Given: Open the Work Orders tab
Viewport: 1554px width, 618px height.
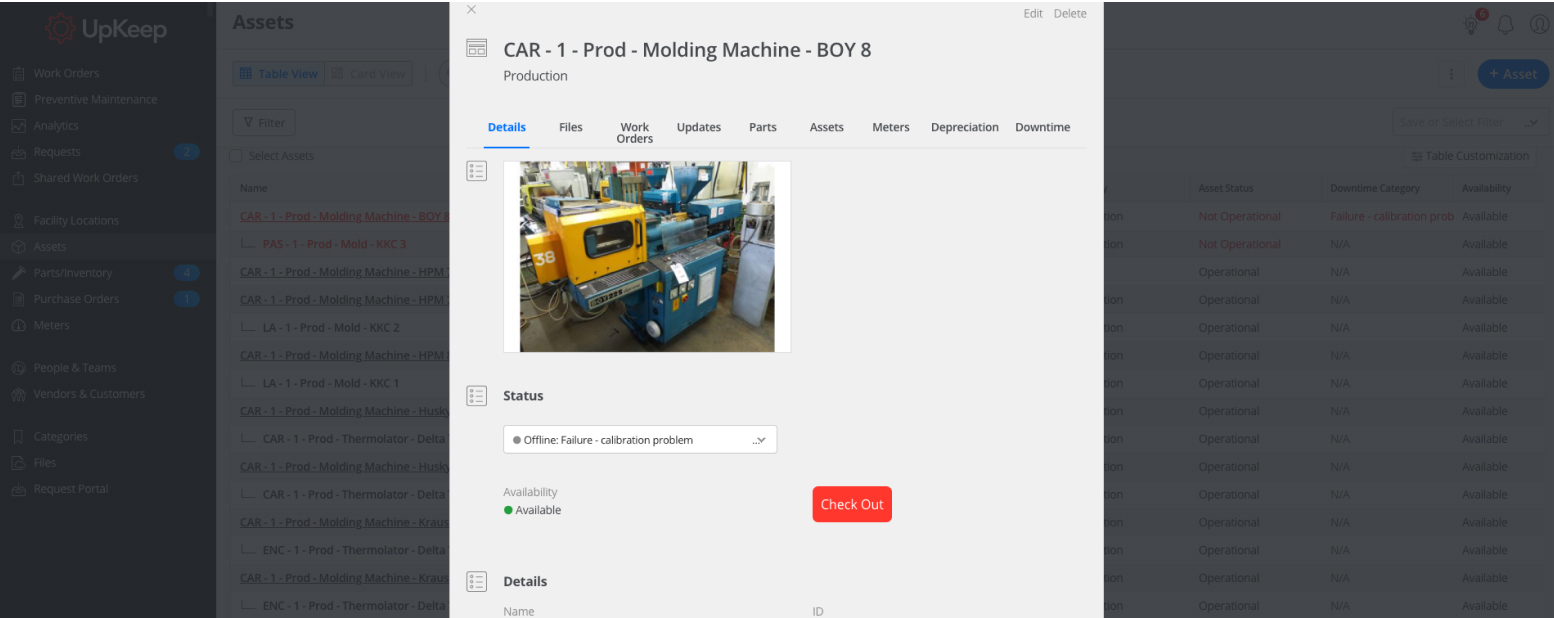Looking at the screenshot, I should pos(635,133).
